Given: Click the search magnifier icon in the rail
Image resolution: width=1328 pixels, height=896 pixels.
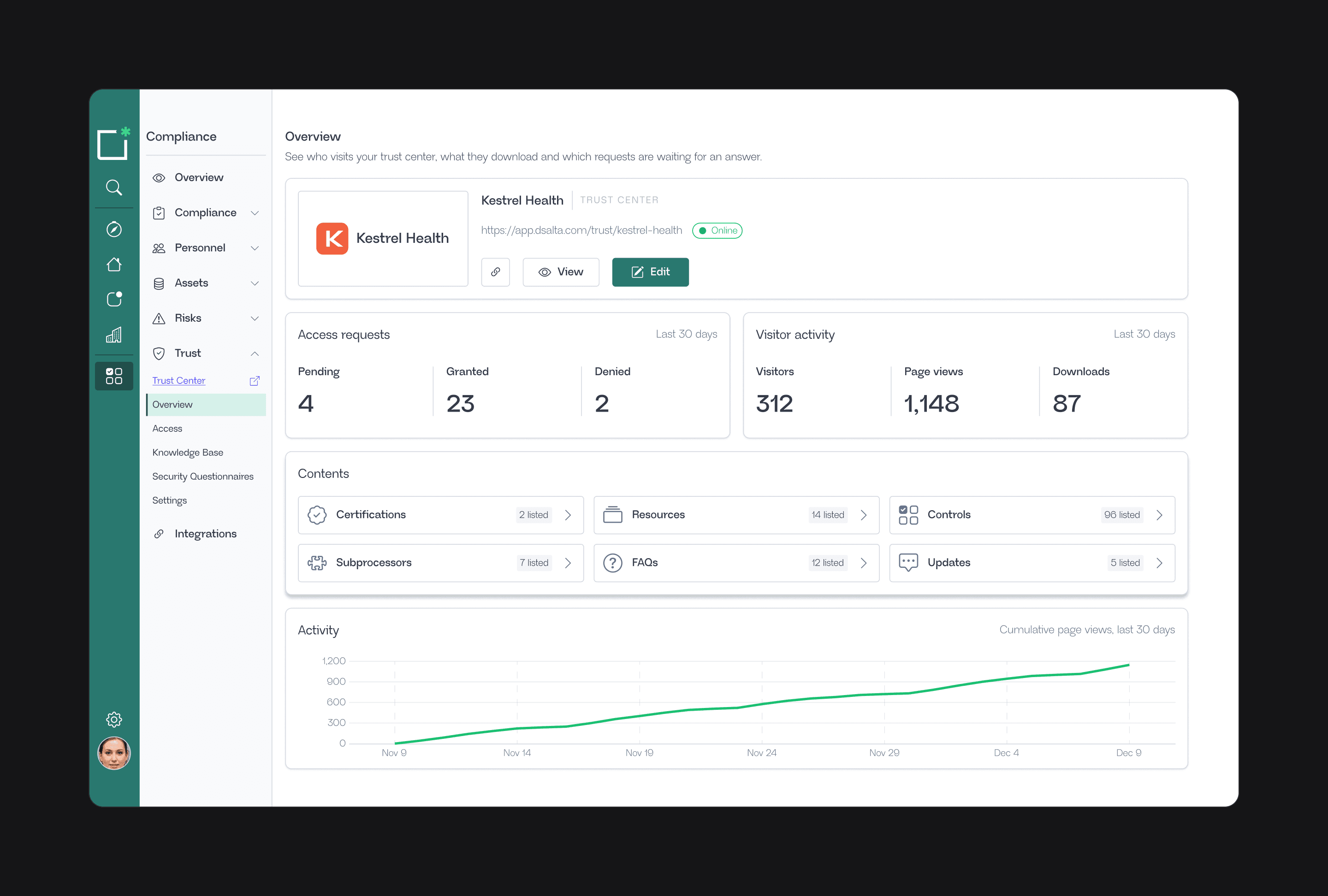Looking at the screenshot, I should [114, 187].
